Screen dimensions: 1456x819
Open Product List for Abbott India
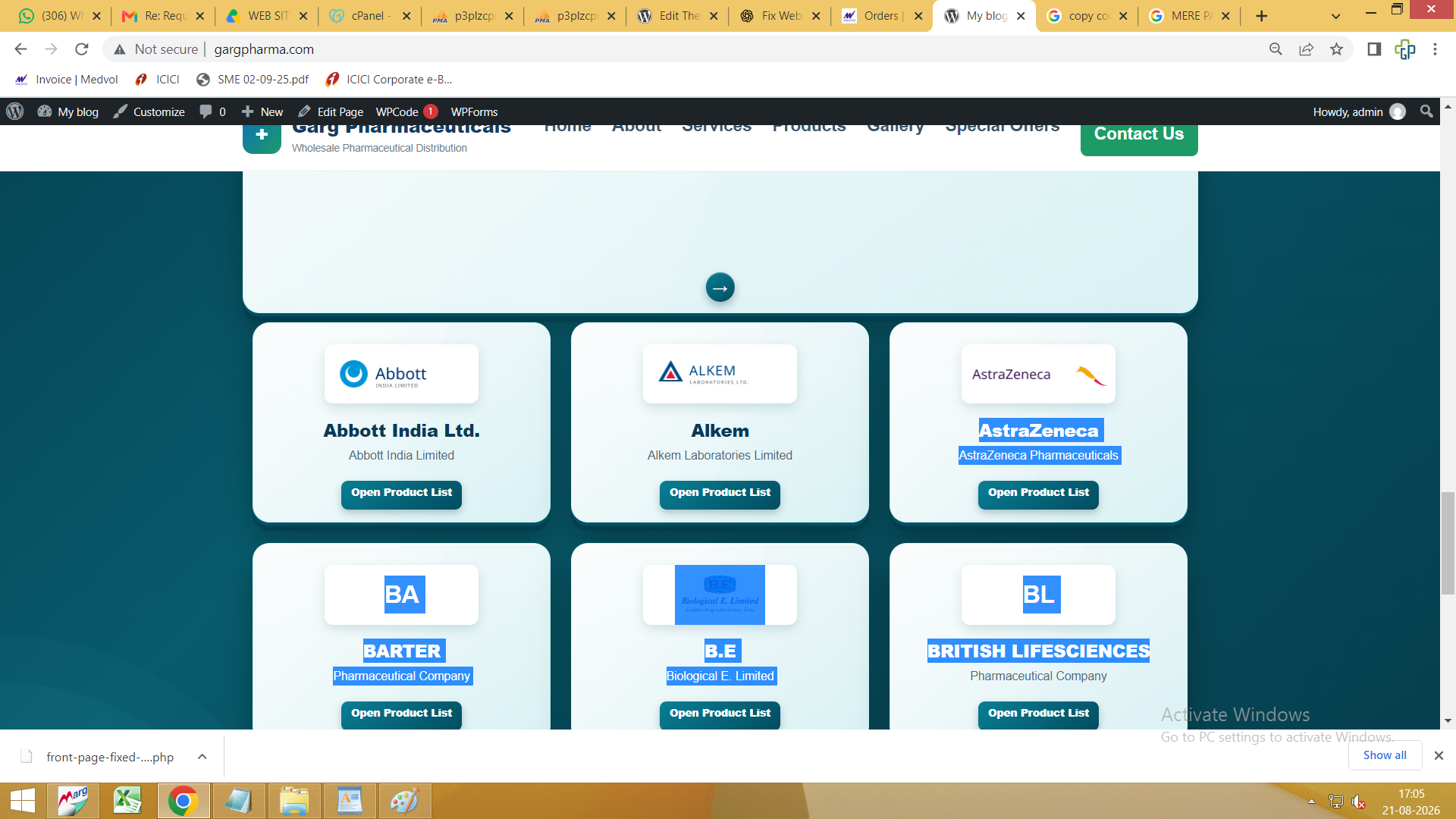(x=401, y=493)
